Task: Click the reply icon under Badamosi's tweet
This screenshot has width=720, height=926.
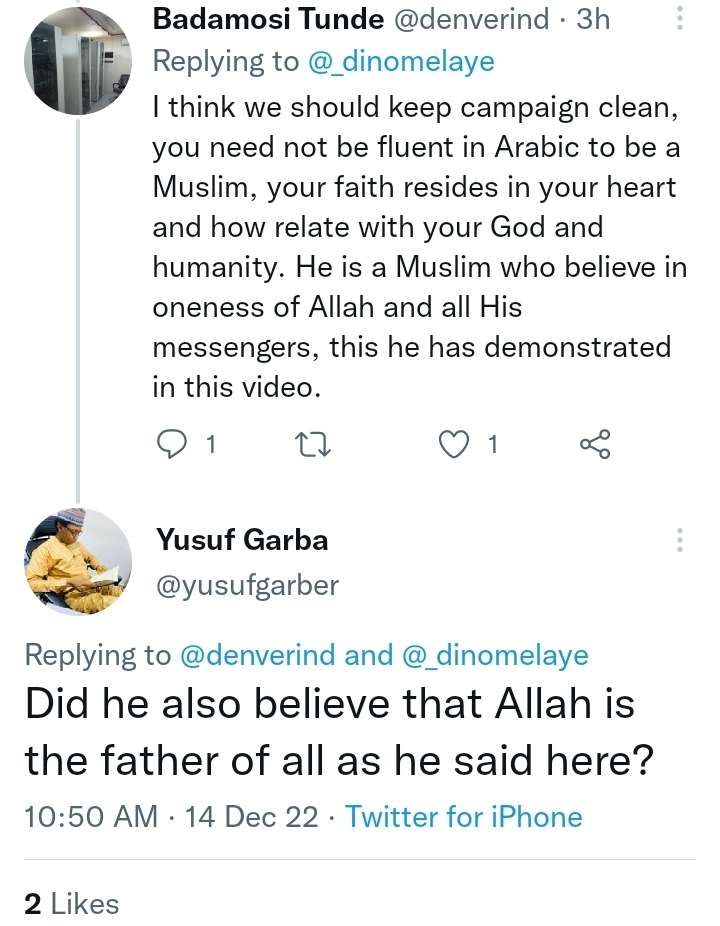Action: (x=174, y=444)
